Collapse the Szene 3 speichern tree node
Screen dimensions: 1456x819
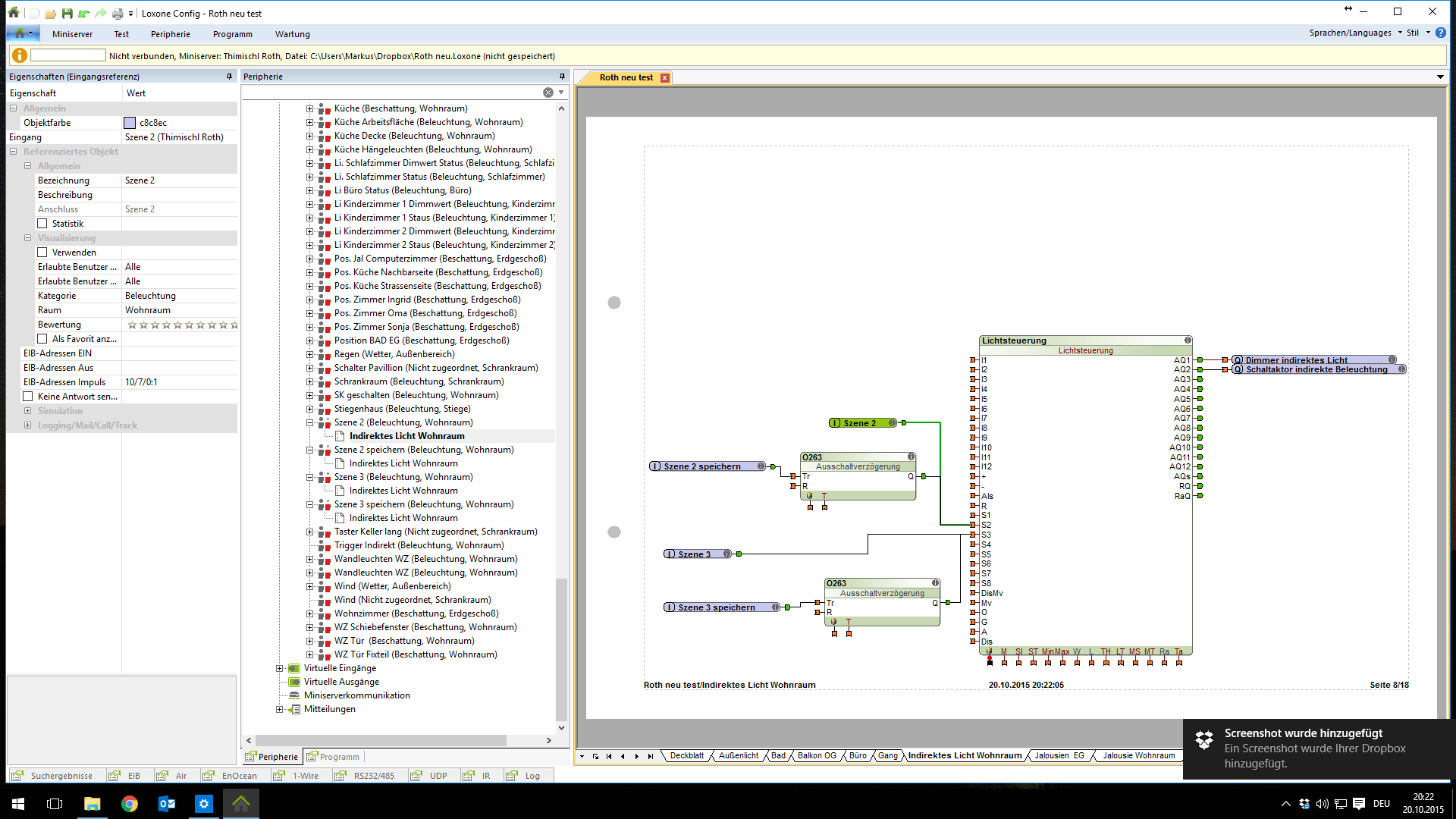pyautogui.click(x=309, y=504)
